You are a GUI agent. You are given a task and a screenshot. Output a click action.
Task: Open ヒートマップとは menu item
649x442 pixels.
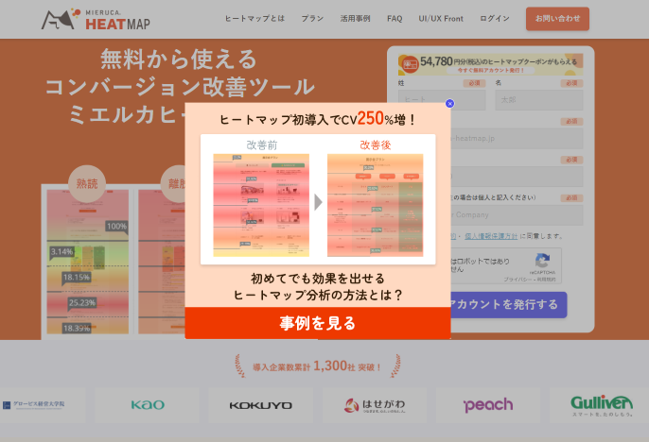pyautogui.click(x=255, y=19)
